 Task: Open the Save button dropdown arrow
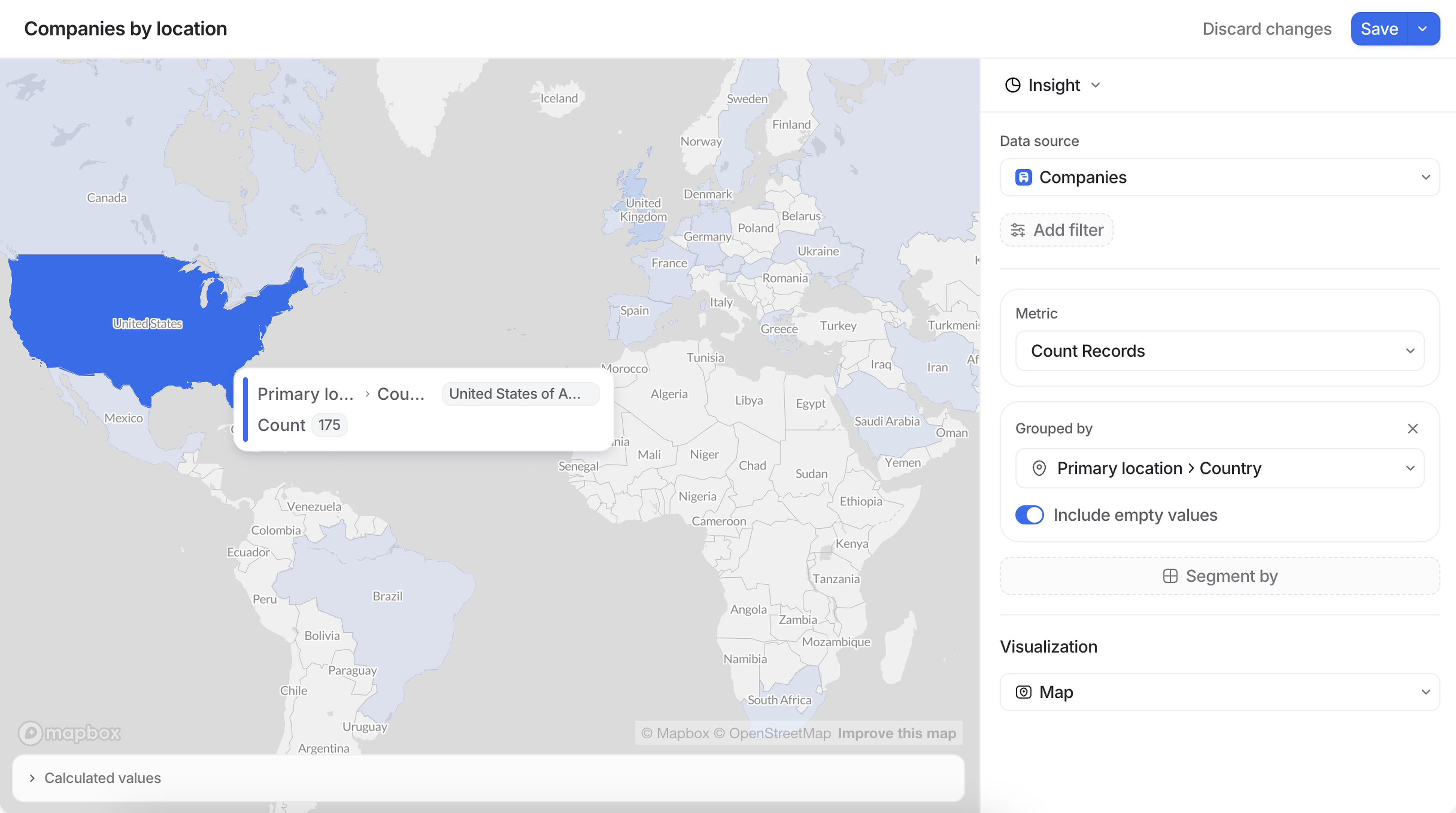pos(1422,29)
